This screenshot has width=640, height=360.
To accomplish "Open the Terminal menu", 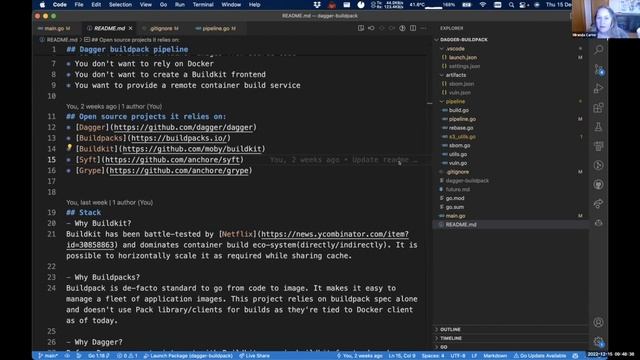I will pos(203,5).
